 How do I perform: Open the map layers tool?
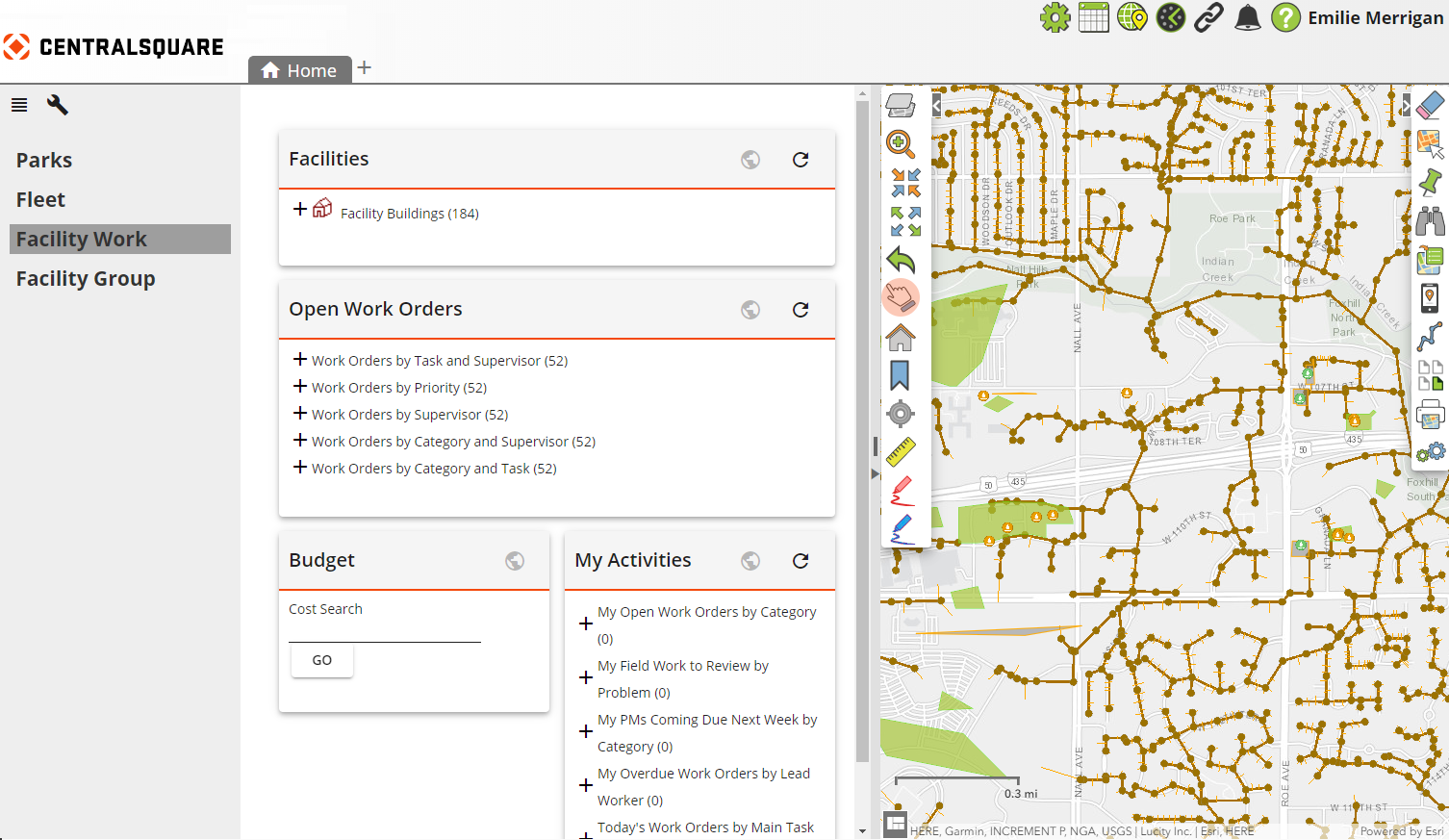coord(901,105)
